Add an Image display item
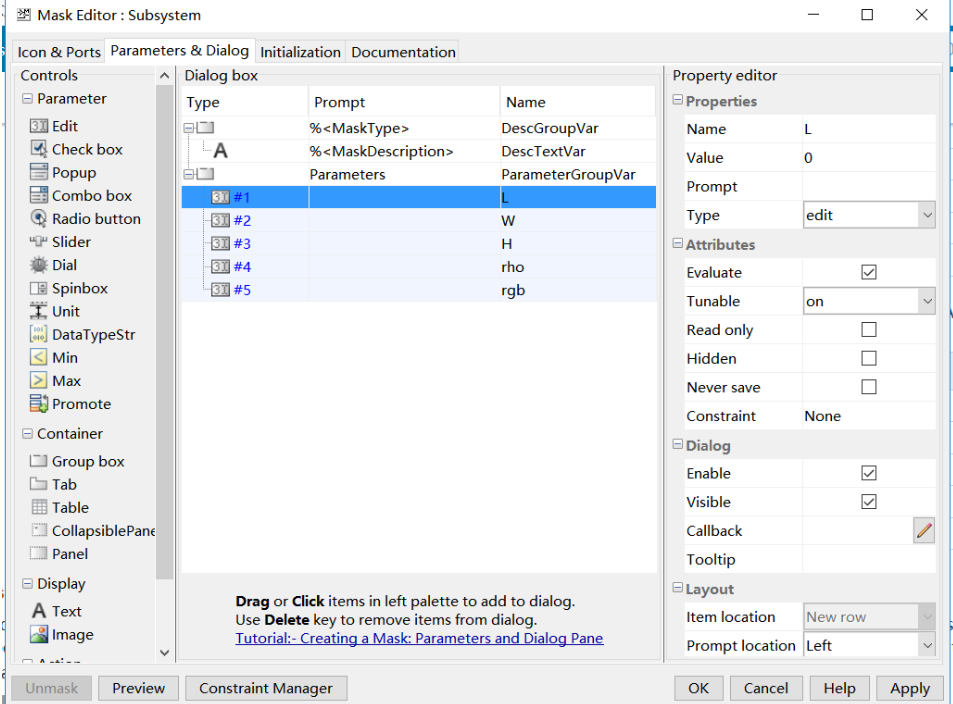This screenshot has width=953, height=704. (61, 635)
